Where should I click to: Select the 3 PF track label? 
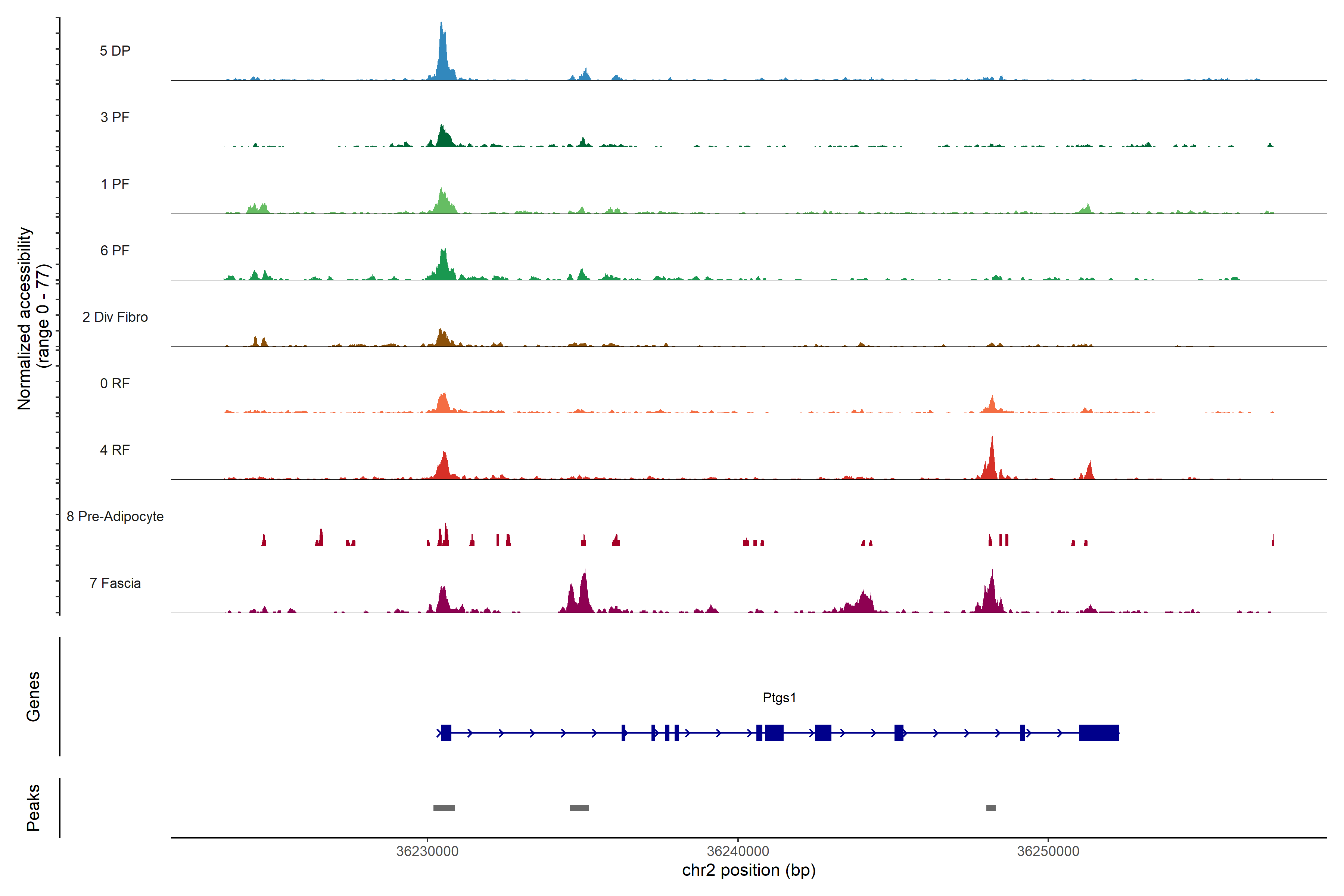coord(115,117)
